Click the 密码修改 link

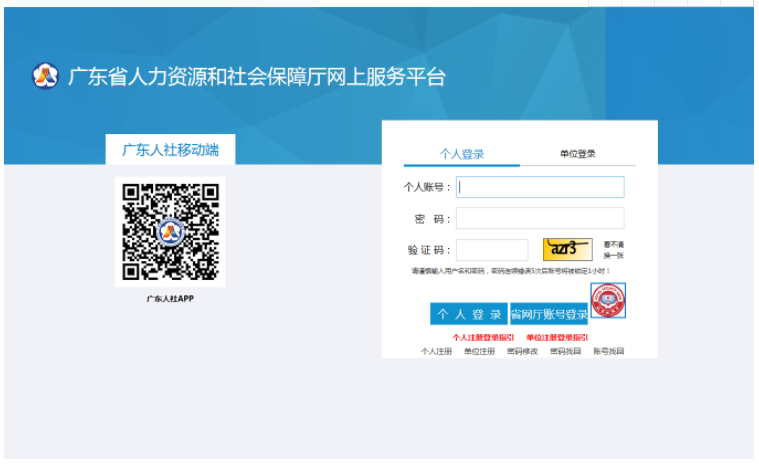[x=522, y=351]
